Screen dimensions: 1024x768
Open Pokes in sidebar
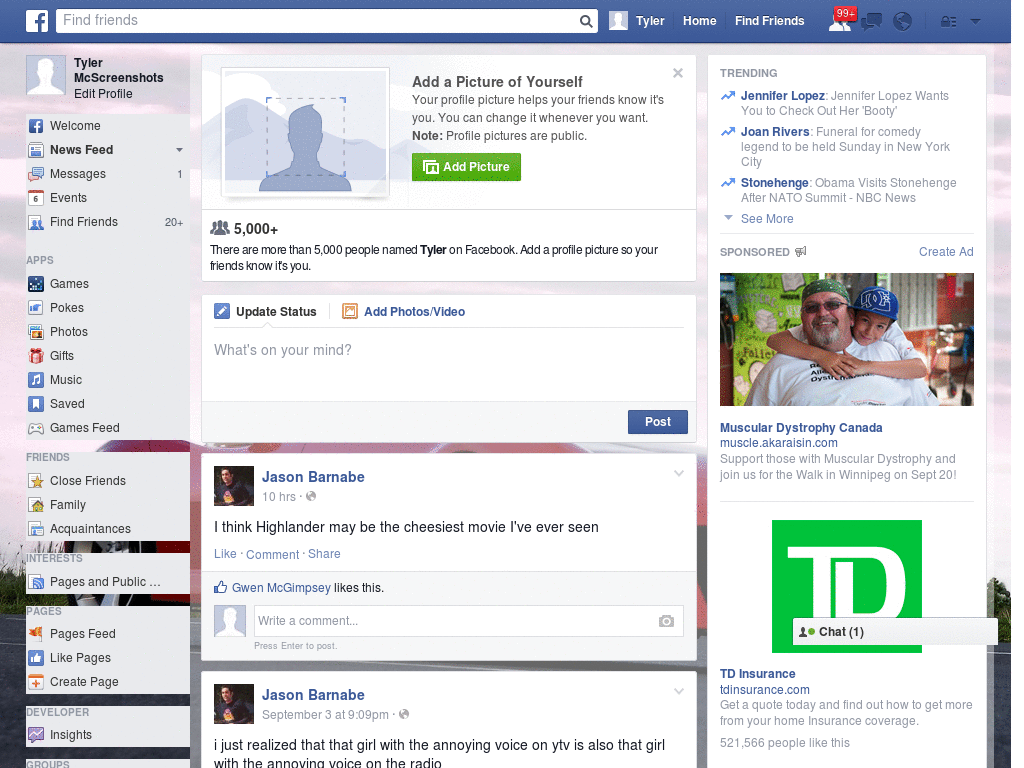coord(108,308)
